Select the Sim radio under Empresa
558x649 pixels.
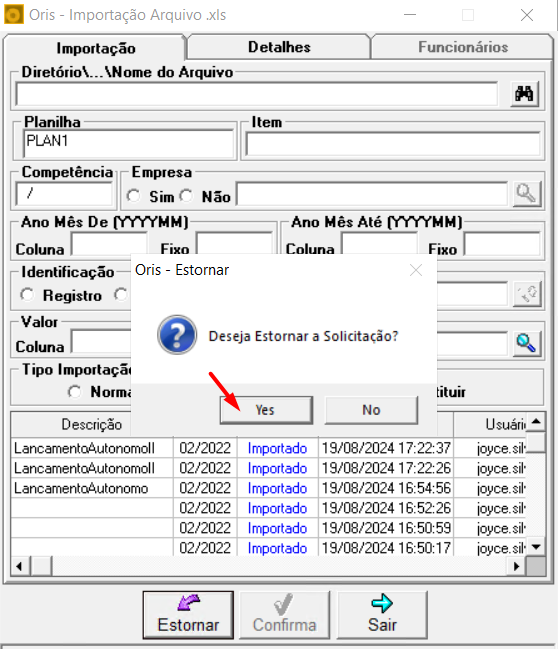134,196
